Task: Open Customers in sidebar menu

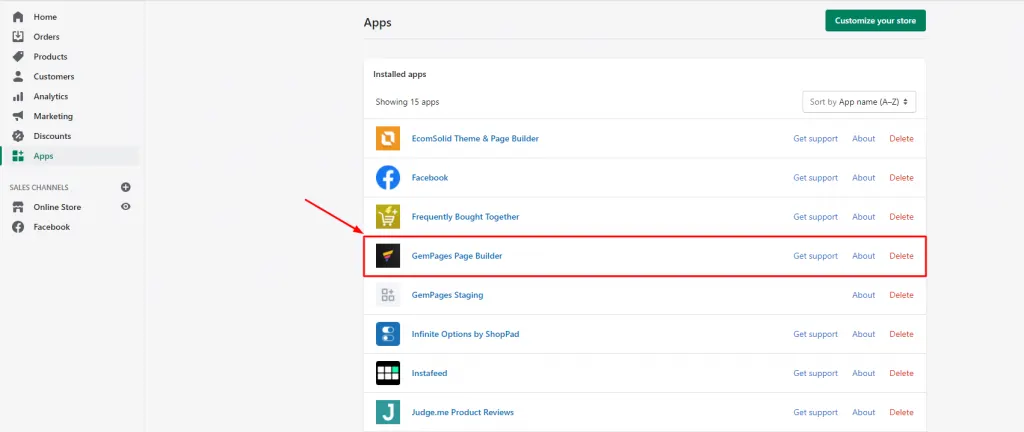Action: (x=54, y=76)
